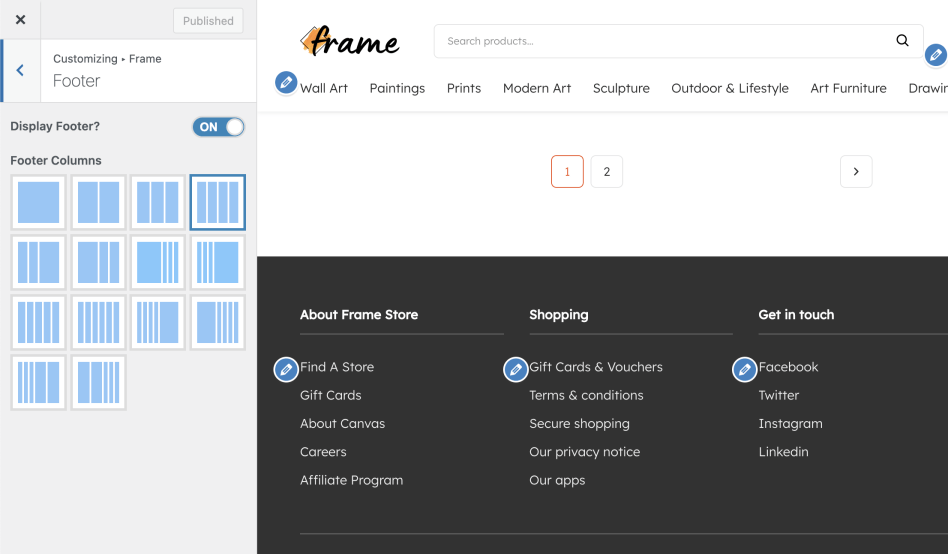
Task: Click the edit pencil next to Facebook link
Action: (745, 369)
